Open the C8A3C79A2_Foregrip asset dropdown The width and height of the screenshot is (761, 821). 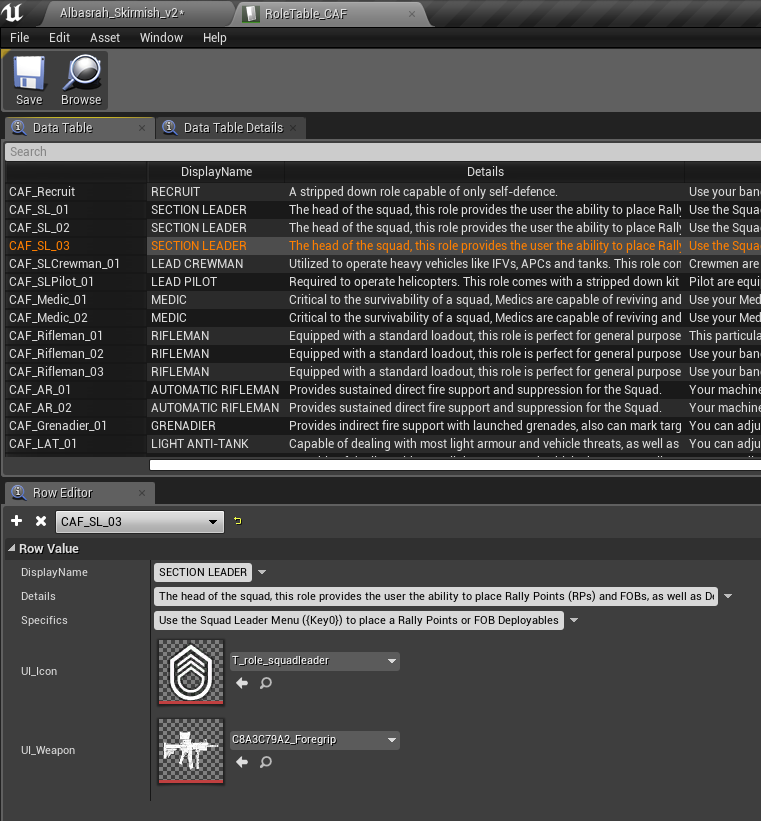coord(314,741)
